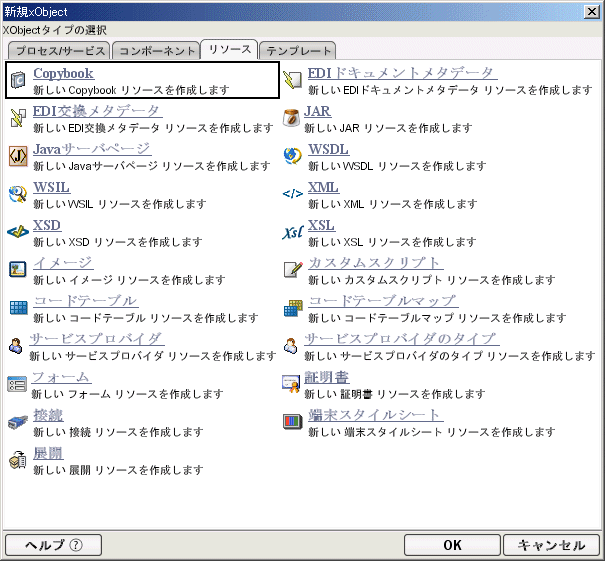
Task: Close the 新規xObject dialog
Action: click(592, 12)
